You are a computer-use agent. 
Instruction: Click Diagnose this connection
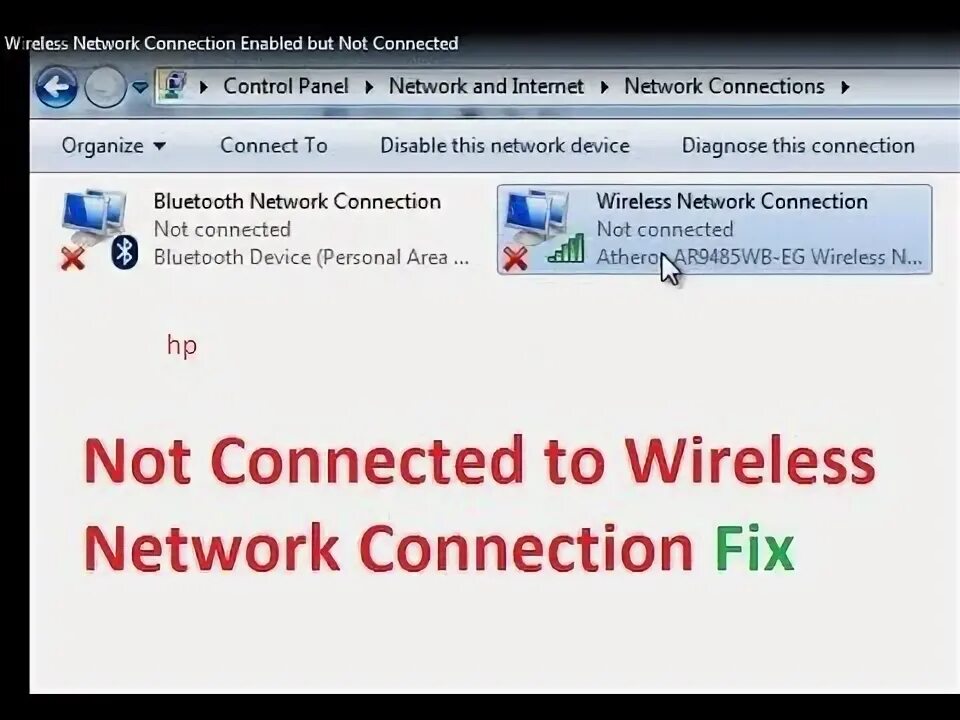pyautogui.click(x=798, y=145)
